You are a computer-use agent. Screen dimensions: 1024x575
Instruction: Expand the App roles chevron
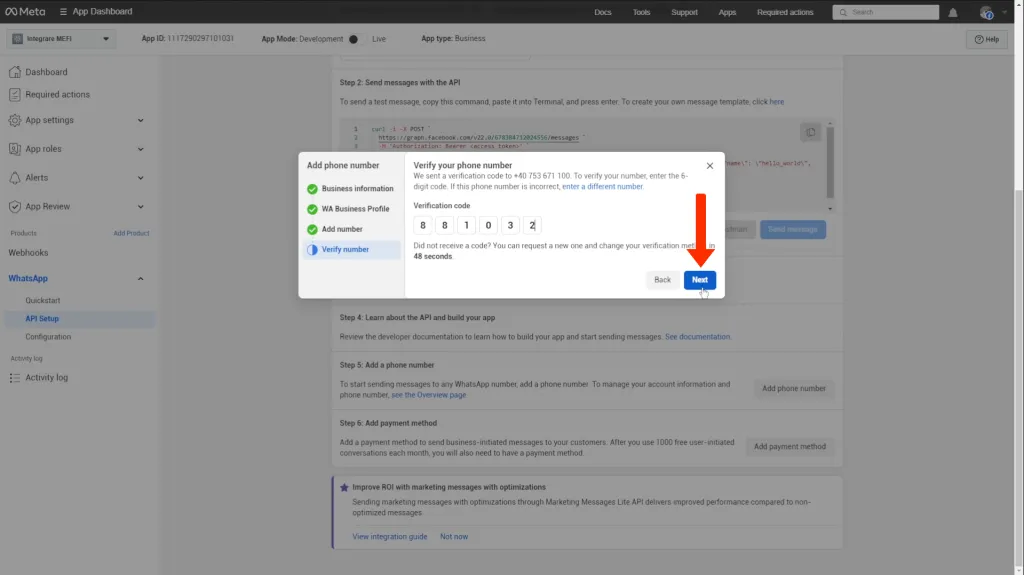(x=140, y=149)
